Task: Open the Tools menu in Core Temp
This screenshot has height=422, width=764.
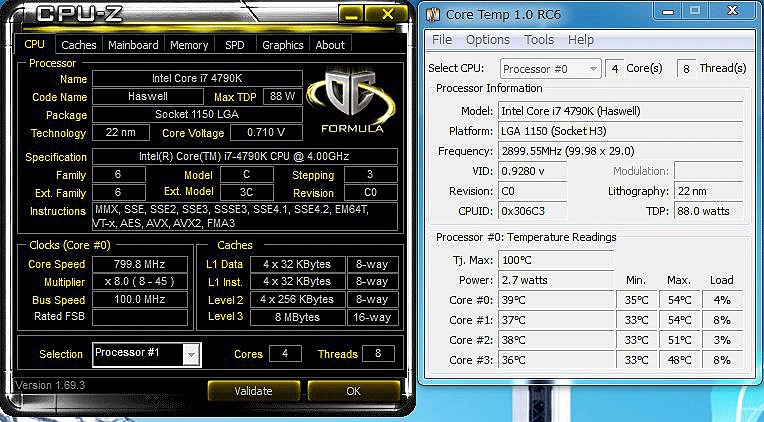Action: pyautogui.click(x=539, y=39)
